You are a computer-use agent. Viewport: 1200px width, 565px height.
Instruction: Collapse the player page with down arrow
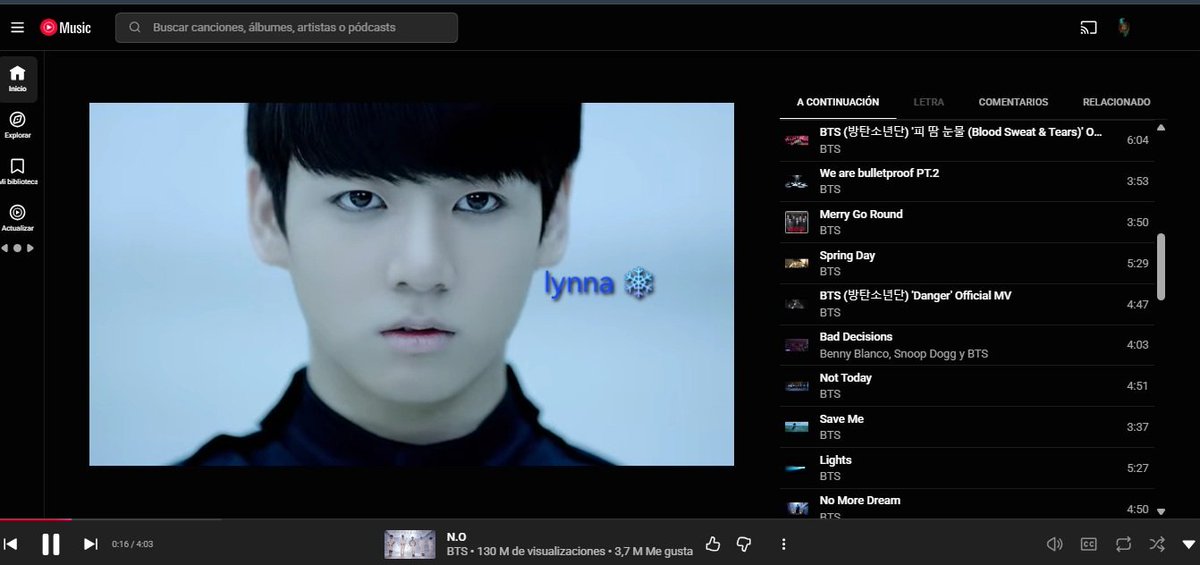tap(1188, 544)
